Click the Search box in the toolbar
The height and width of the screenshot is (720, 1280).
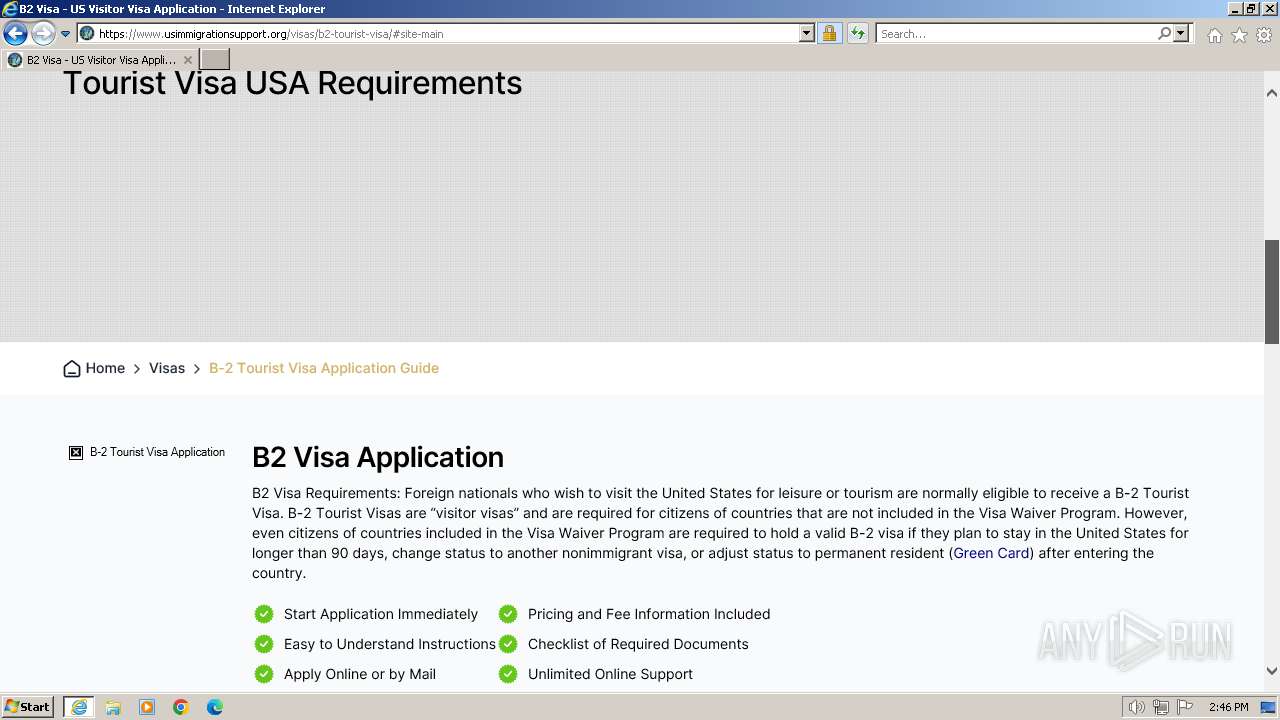coord(1016,34)
